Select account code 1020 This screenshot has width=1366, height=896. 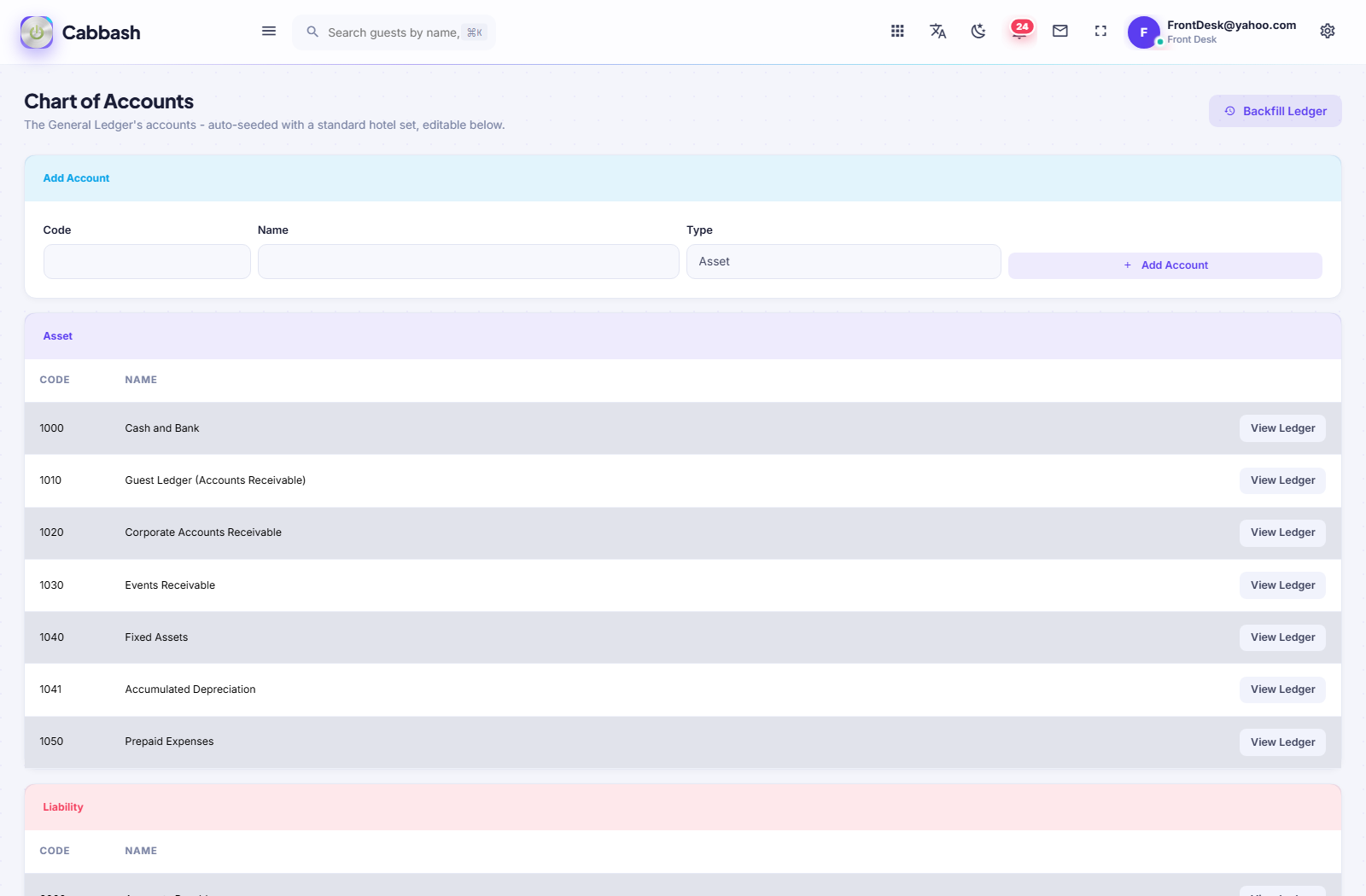[x=51, y=532]
